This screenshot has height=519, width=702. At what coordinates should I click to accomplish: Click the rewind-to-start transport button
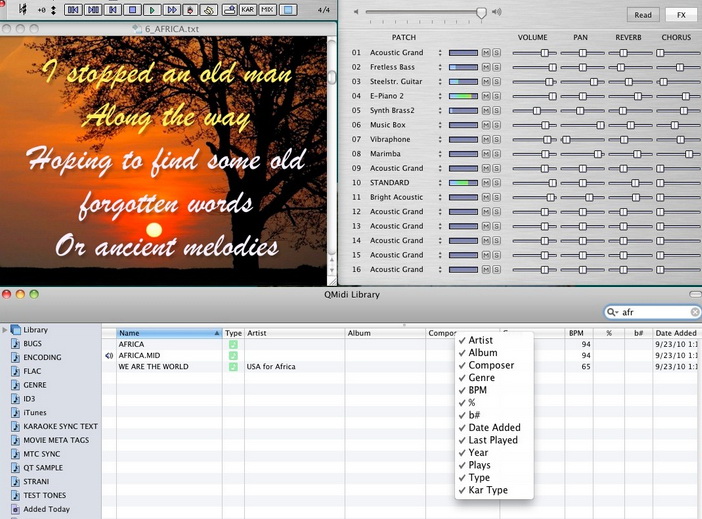point(113,9)
